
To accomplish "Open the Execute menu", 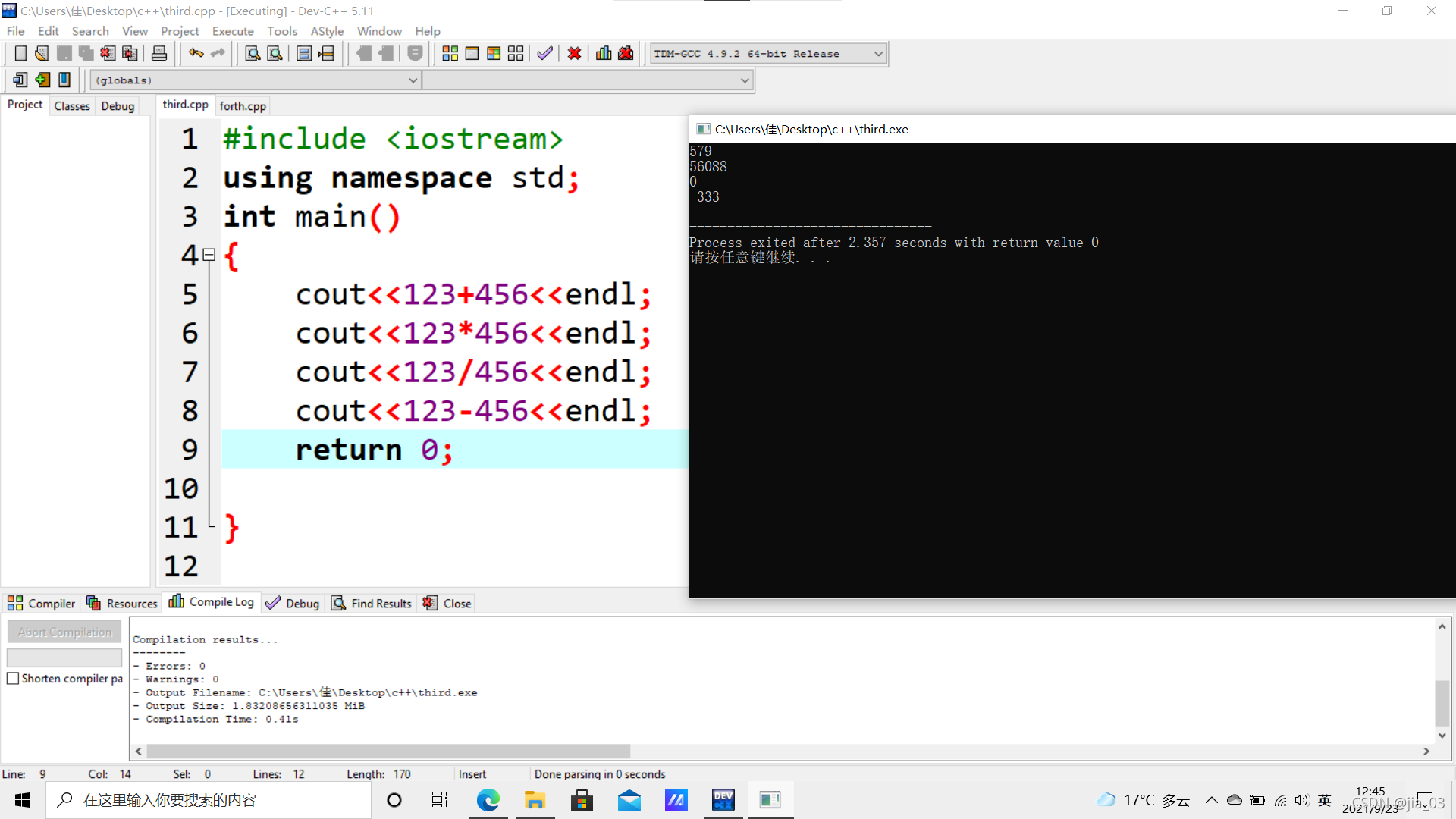I will tap(233, 31).
